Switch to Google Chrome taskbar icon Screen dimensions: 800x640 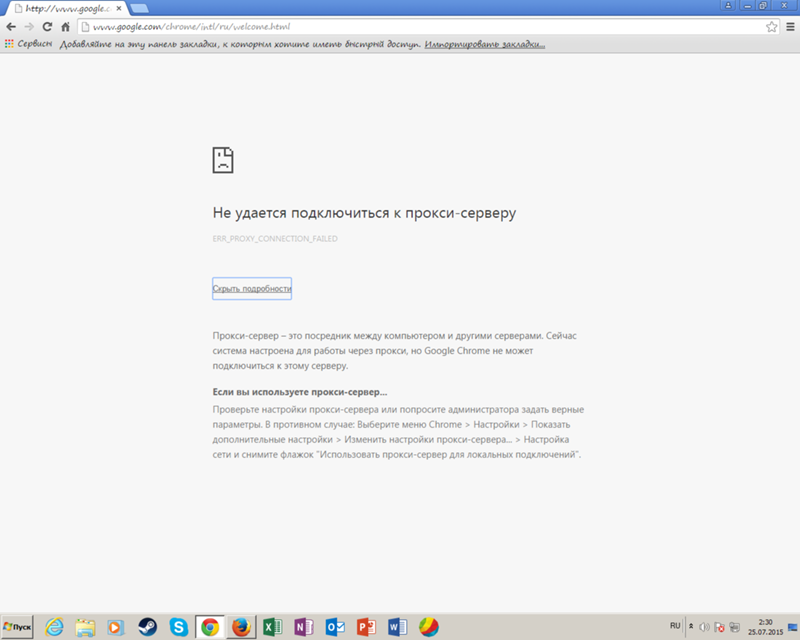pyautogui.click(x=210, y=627)
